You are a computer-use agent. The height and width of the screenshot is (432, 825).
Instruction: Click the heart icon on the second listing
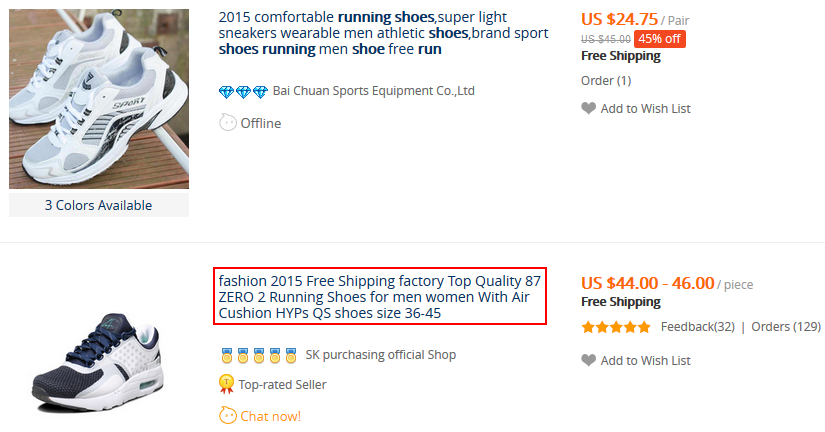click(588, 360)
